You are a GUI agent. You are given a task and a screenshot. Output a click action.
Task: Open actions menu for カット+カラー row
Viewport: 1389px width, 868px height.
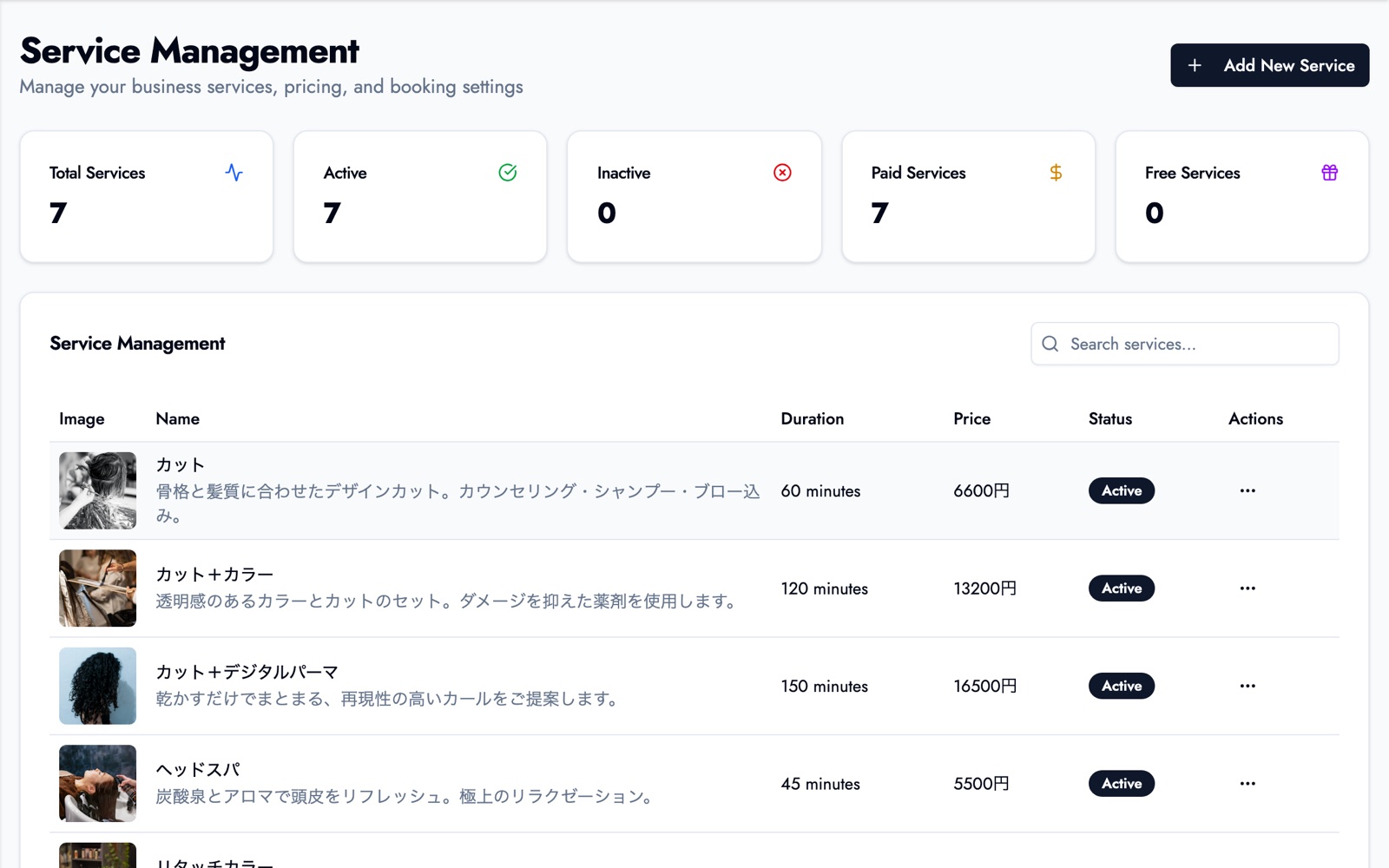click(1247, 589)
